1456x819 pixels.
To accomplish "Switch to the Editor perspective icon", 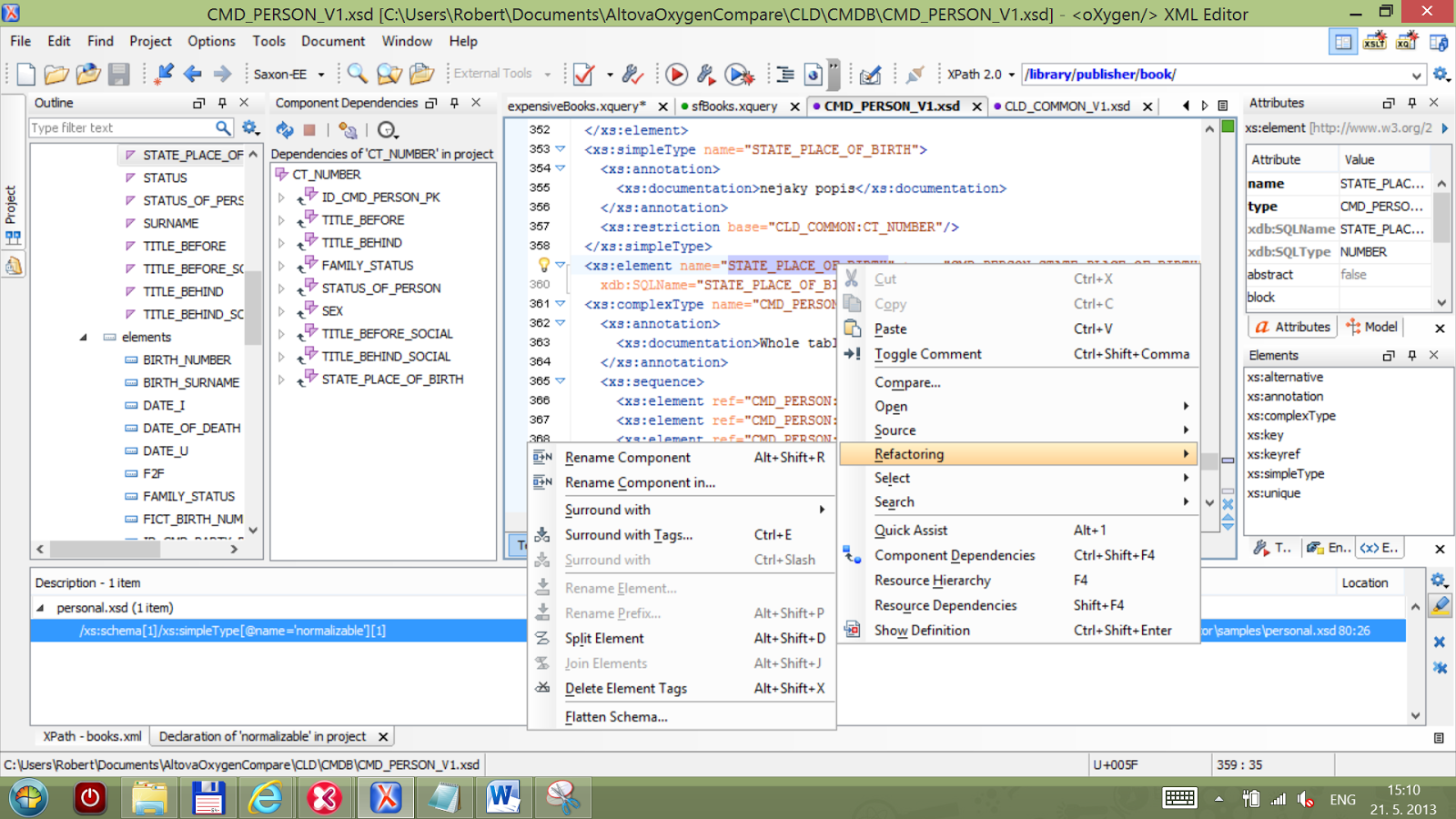I will point(1342,42).
